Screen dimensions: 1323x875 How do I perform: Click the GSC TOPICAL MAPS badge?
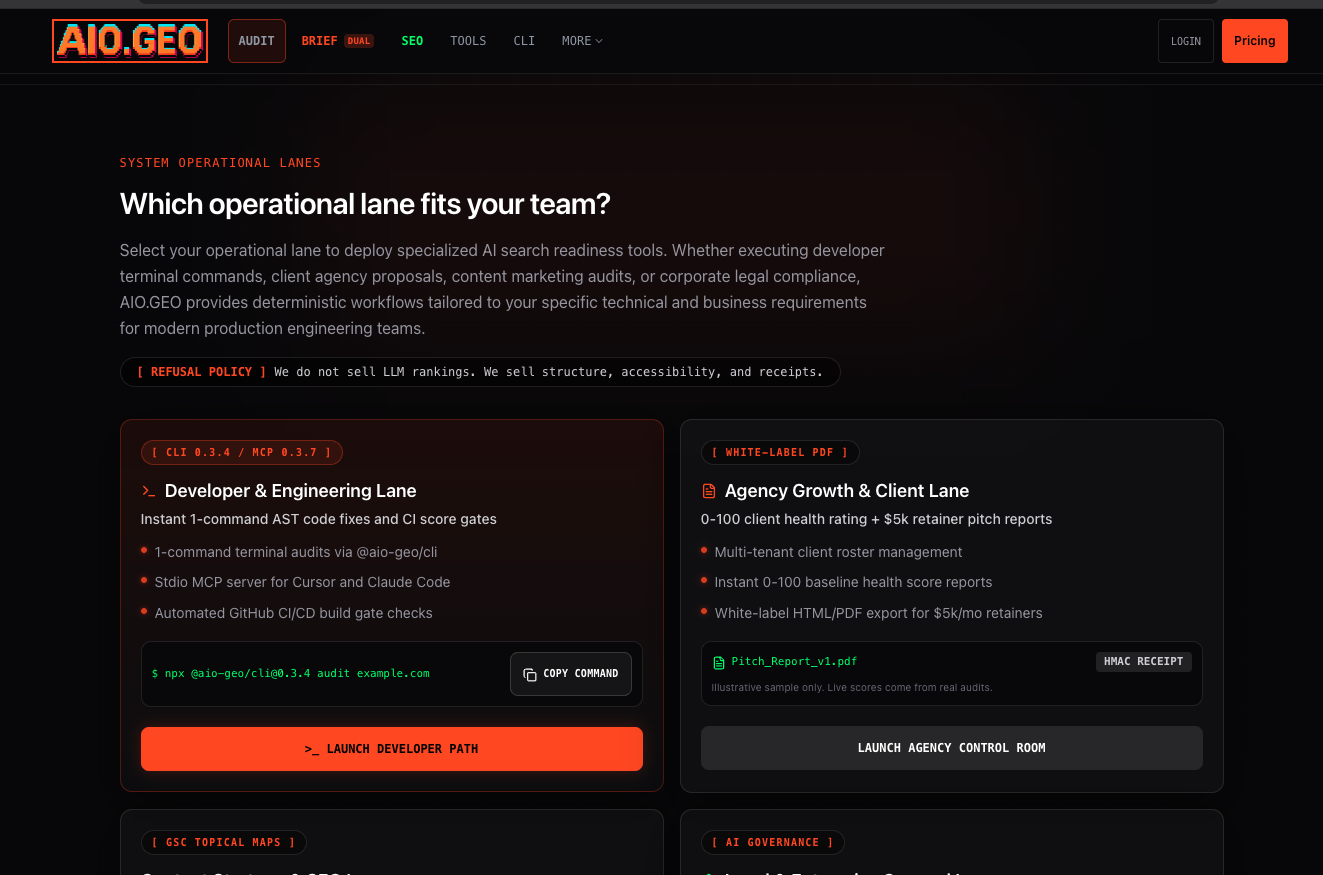pos(224,843)
